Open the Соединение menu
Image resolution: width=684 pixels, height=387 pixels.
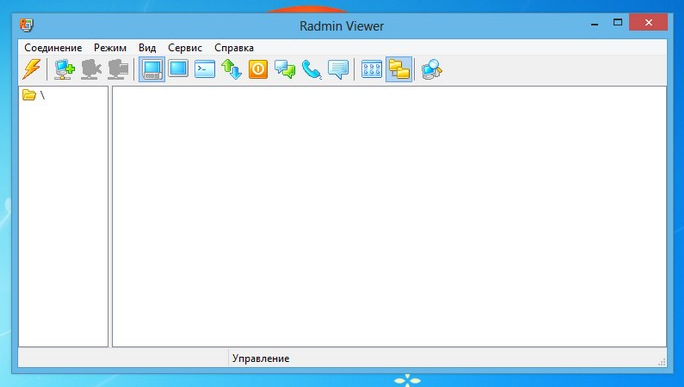53,48
